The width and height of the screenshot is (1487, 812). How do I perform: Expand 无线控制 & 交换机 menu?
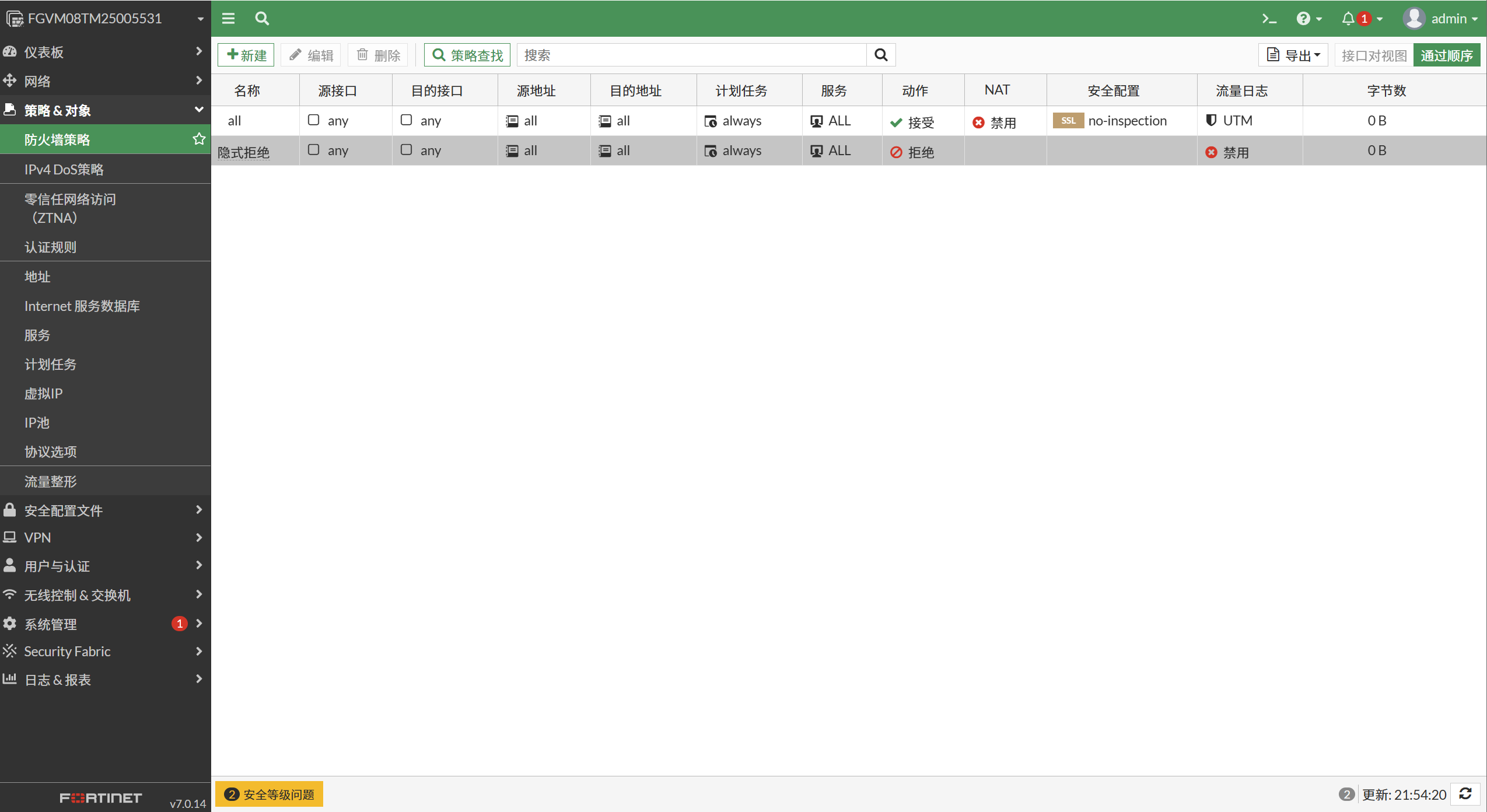click(x=105, y=594)
